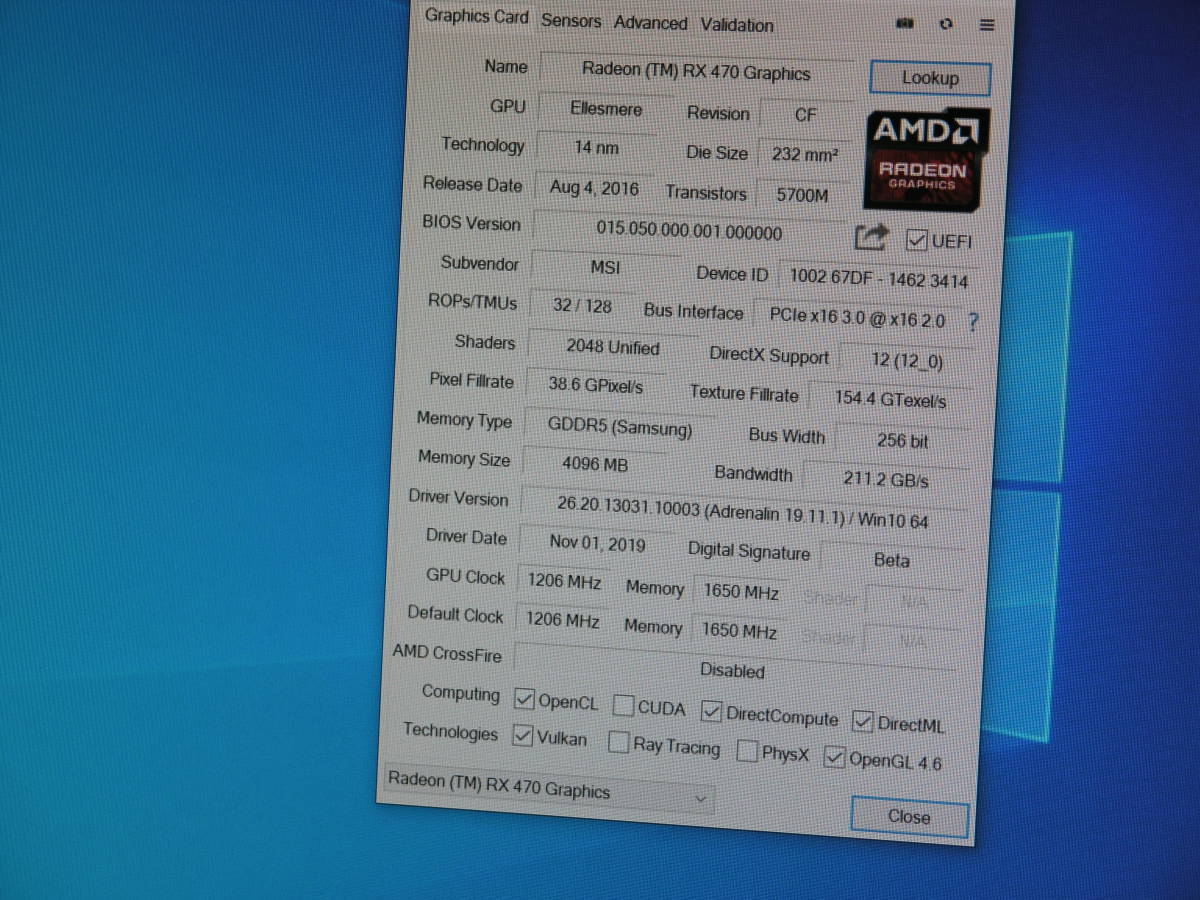Toggle the Vulkan checkbox
1200x900 pixels.
point(522,736)
